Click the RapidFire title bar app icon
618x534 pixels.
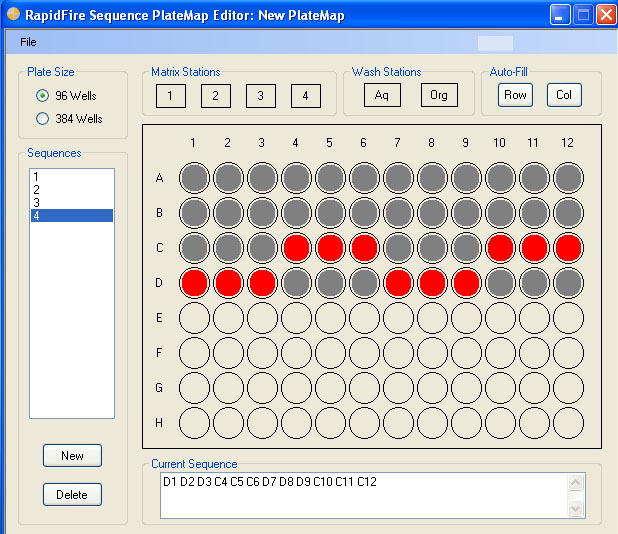(13, 14)
